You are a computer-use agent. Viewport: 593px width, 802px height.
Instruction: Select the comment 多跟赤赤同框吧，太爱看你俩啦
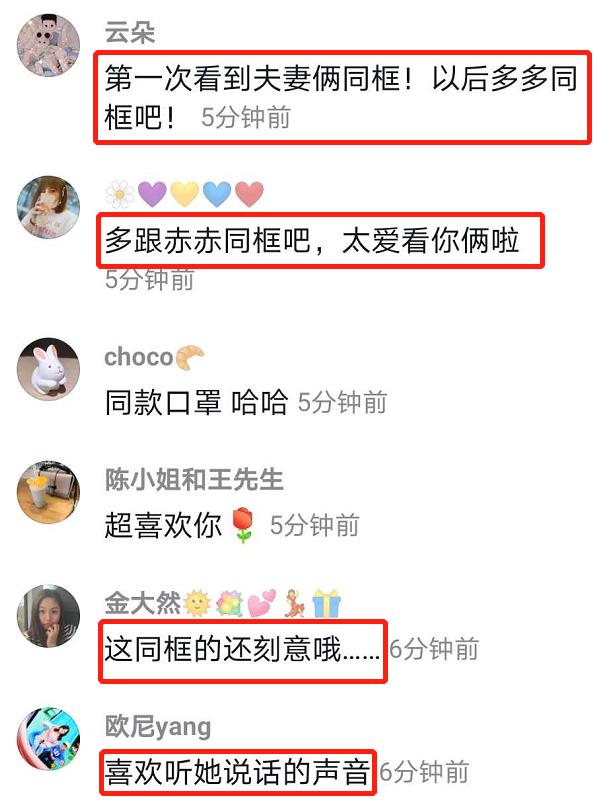(x=312, y=240)
